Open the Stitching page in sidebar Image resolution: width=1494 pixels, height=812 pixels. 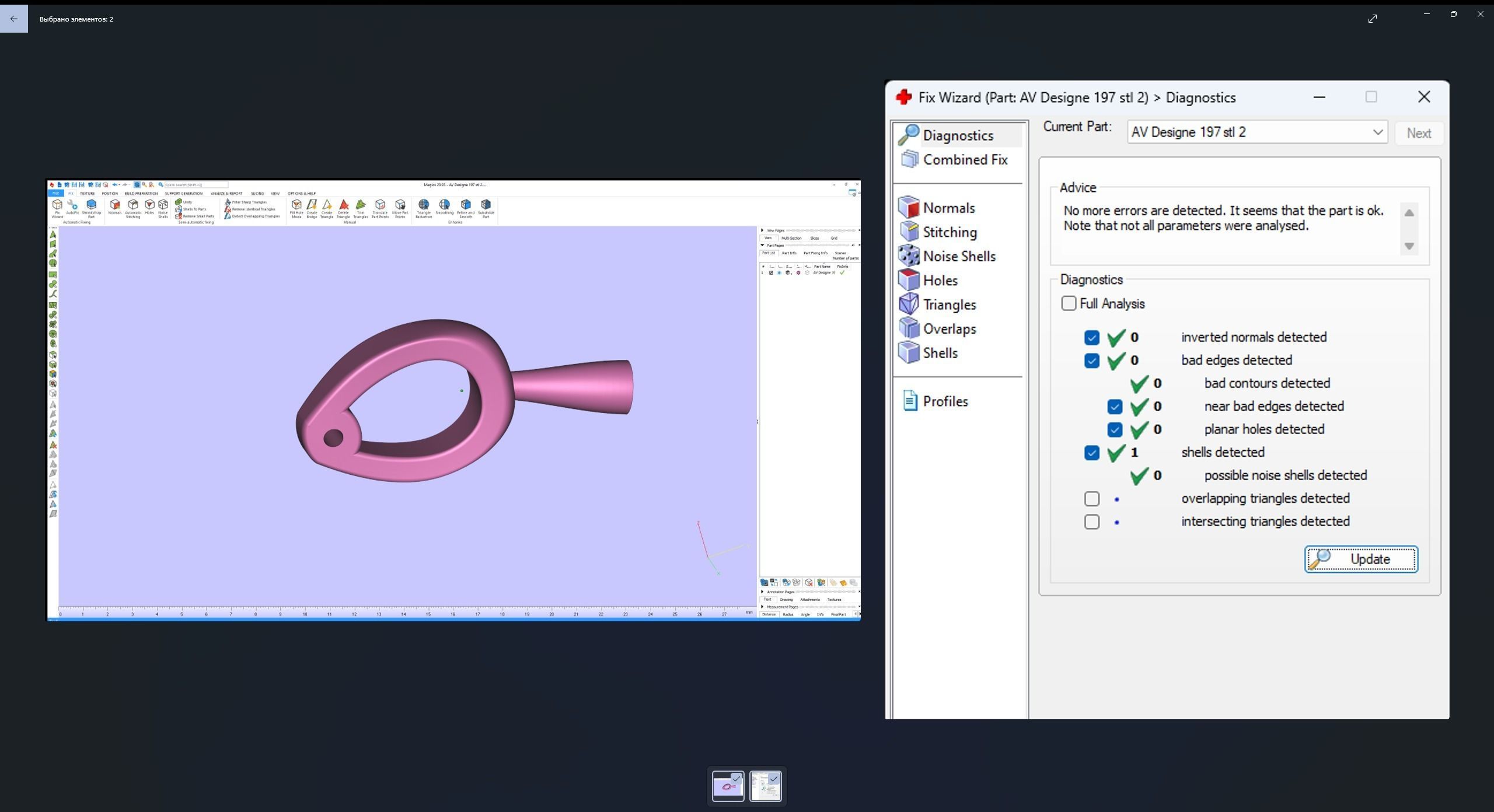949,232
